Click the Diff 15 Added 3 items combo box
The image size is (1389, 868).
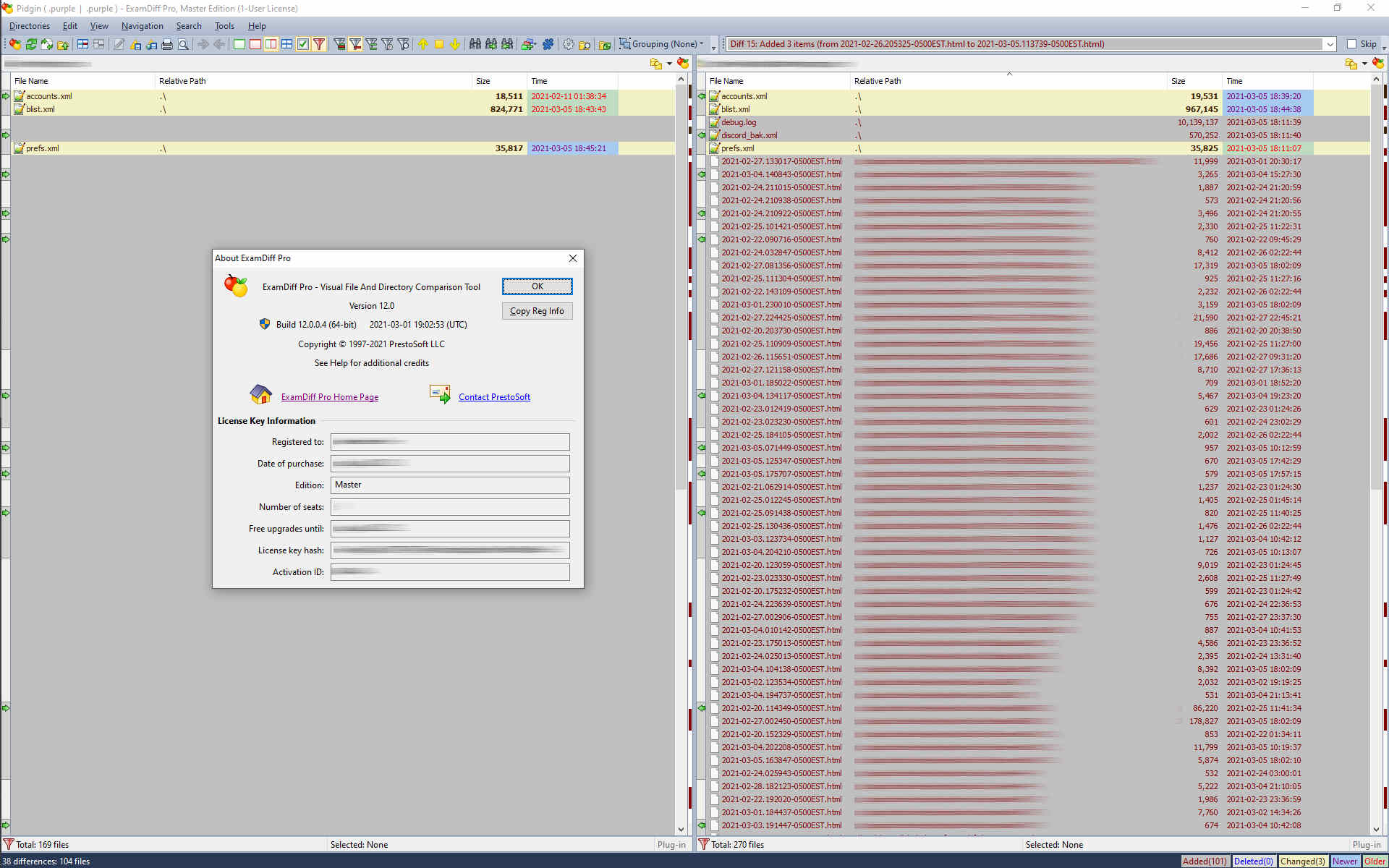(x=1030, y=44)
